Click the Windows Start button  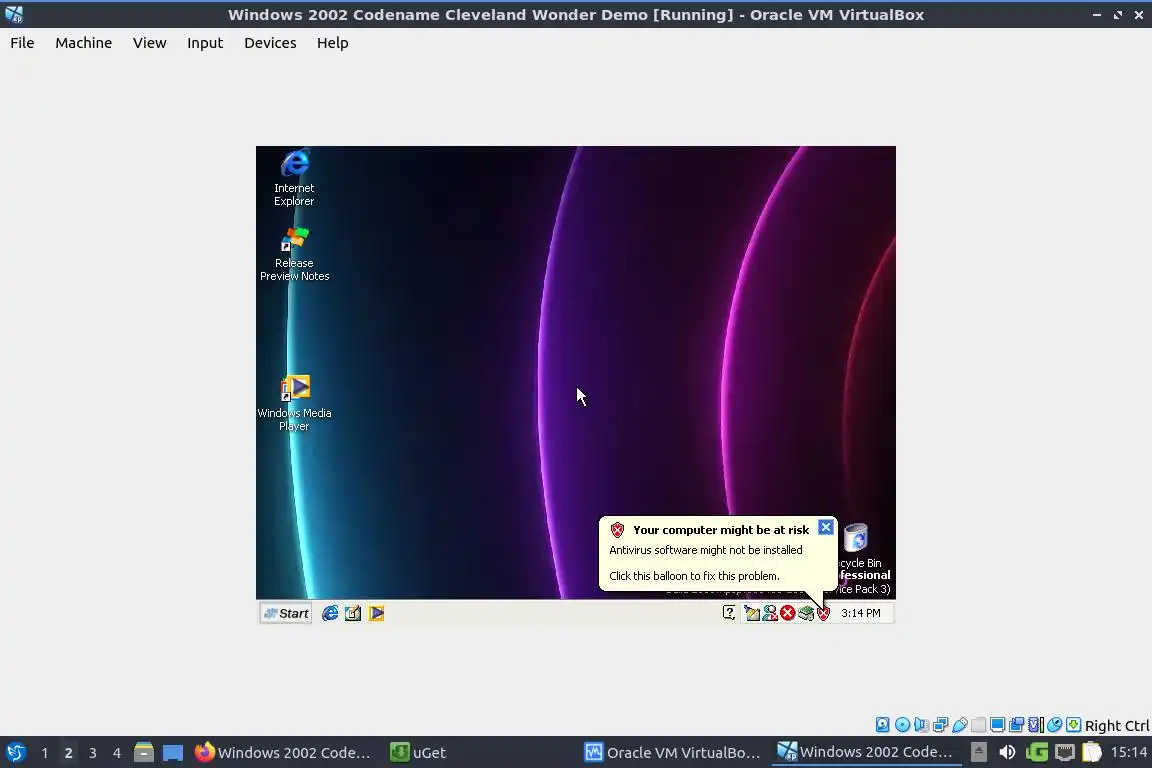point(287,614)
